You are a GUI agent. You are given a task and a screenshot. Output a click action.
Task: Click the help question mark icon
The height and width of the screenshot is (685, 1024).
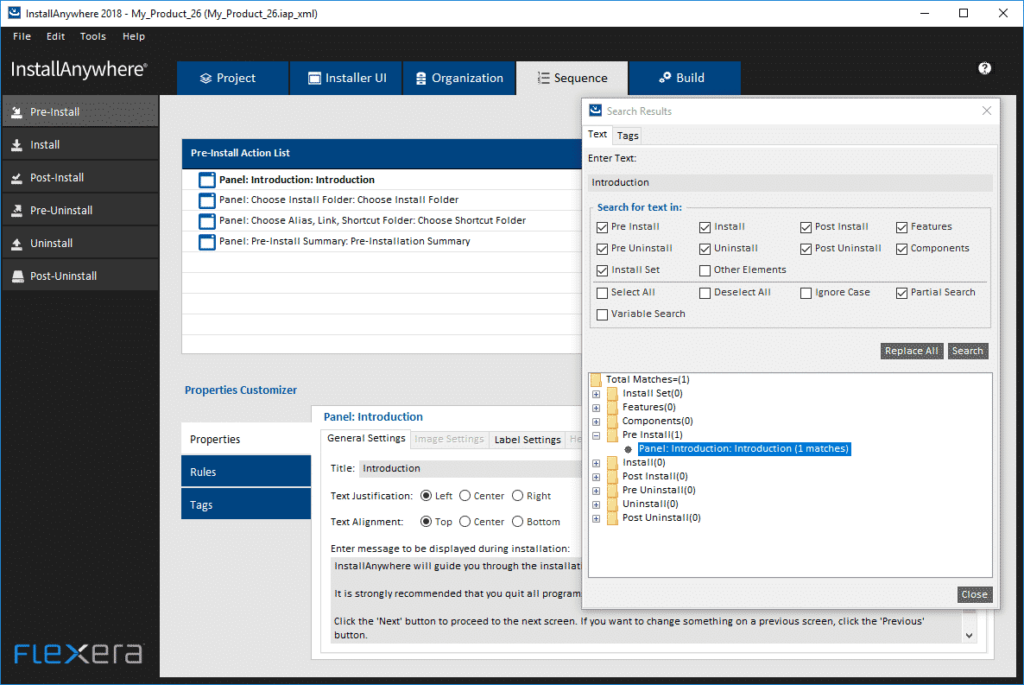[984, 68]
